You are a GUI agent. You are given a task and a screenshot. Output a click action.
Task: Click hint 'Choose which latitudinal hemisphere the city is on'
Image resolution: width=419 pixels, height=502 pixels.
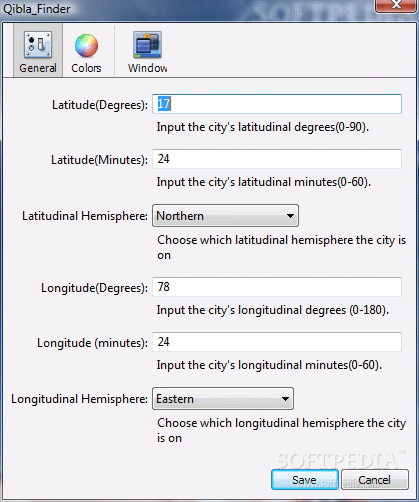click(x=281, y=247)
